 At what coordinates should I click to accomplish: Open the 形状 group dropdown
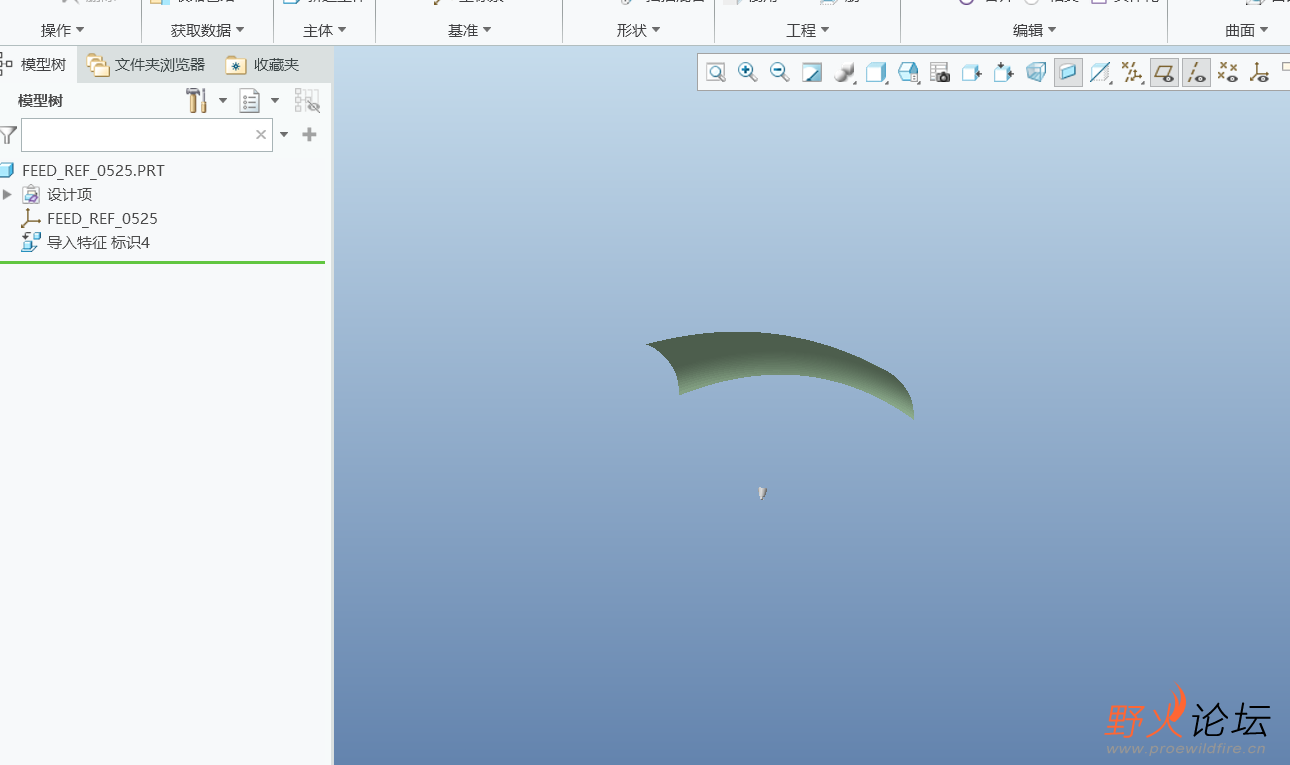coord(639,30)
